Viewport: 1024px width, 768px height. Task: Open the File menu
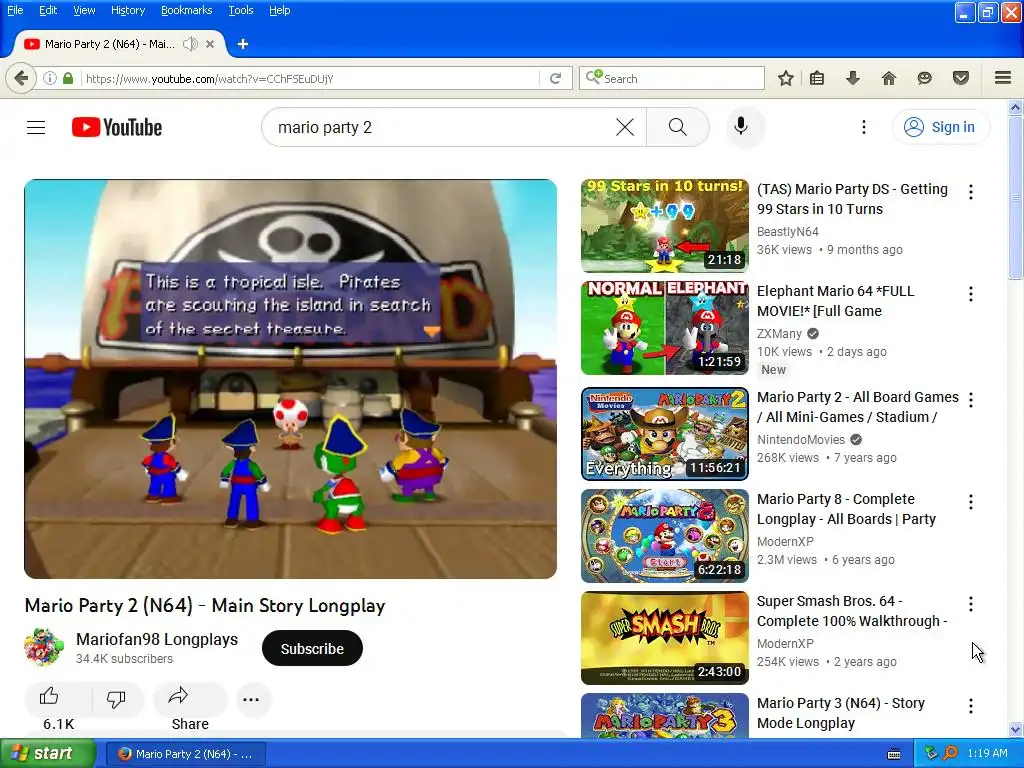(x=15, y=10)
